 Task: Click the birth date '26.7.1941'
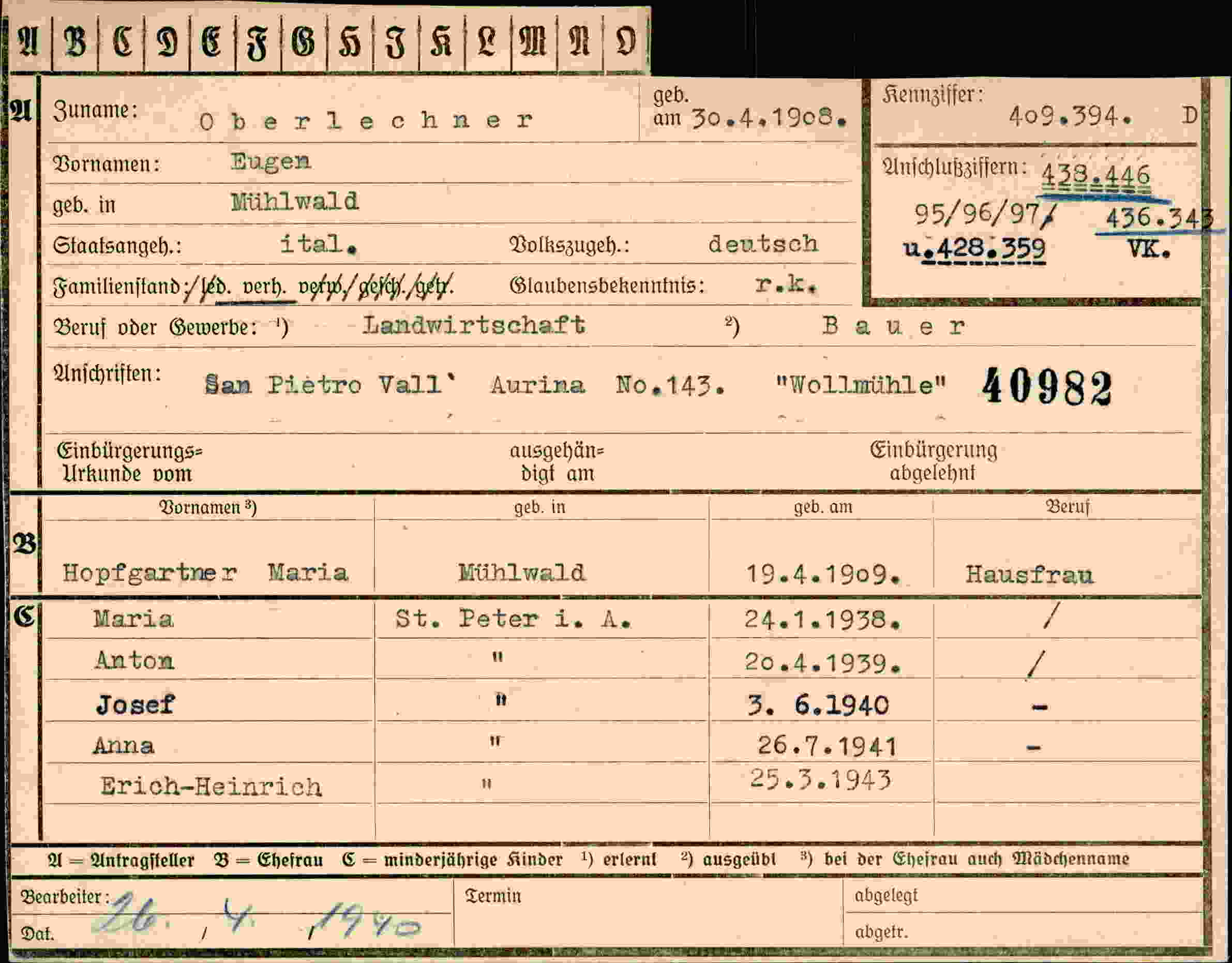[x=827, y=746]
